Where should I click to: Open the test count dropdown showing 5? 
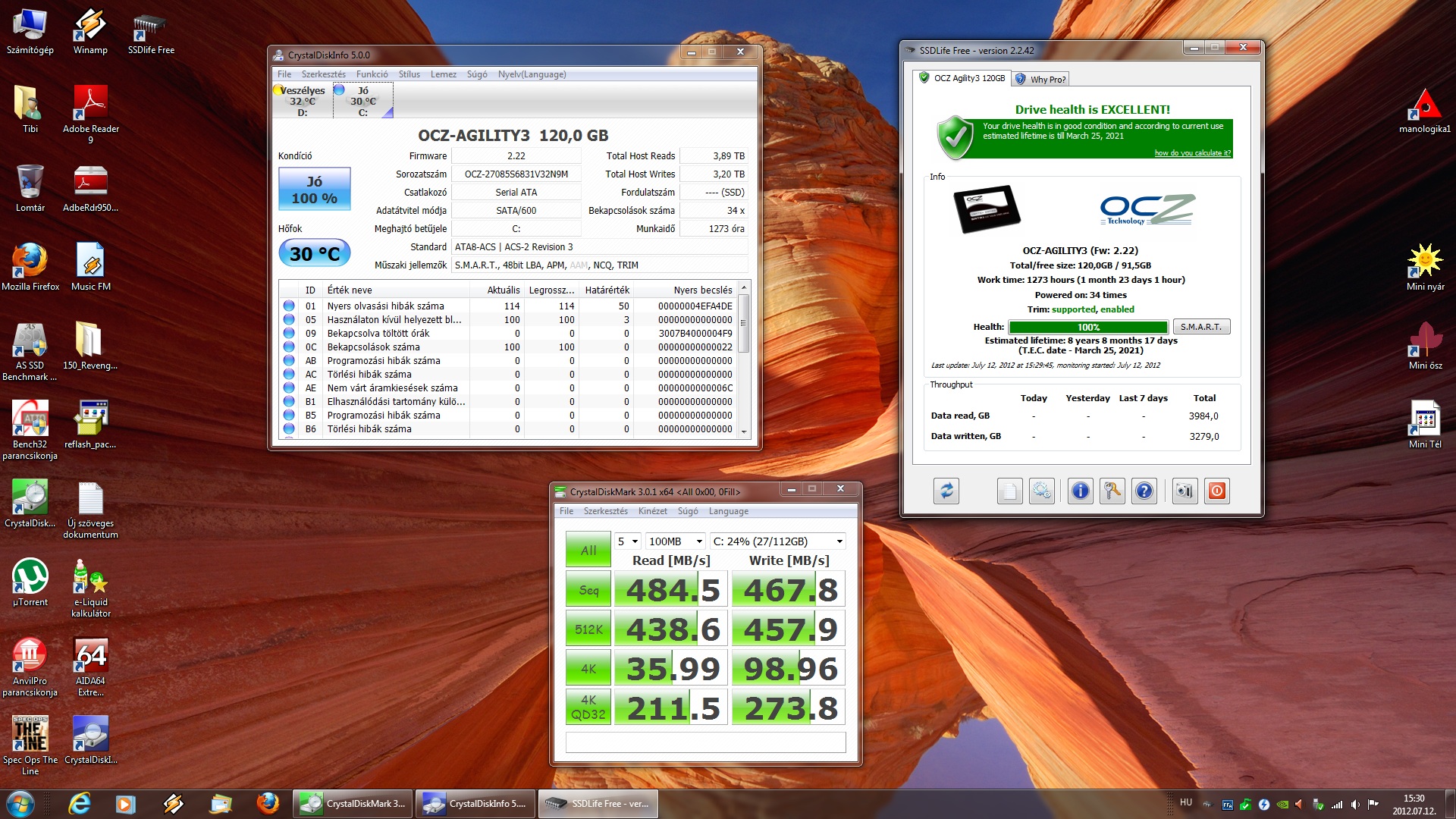tap(628, 541)
